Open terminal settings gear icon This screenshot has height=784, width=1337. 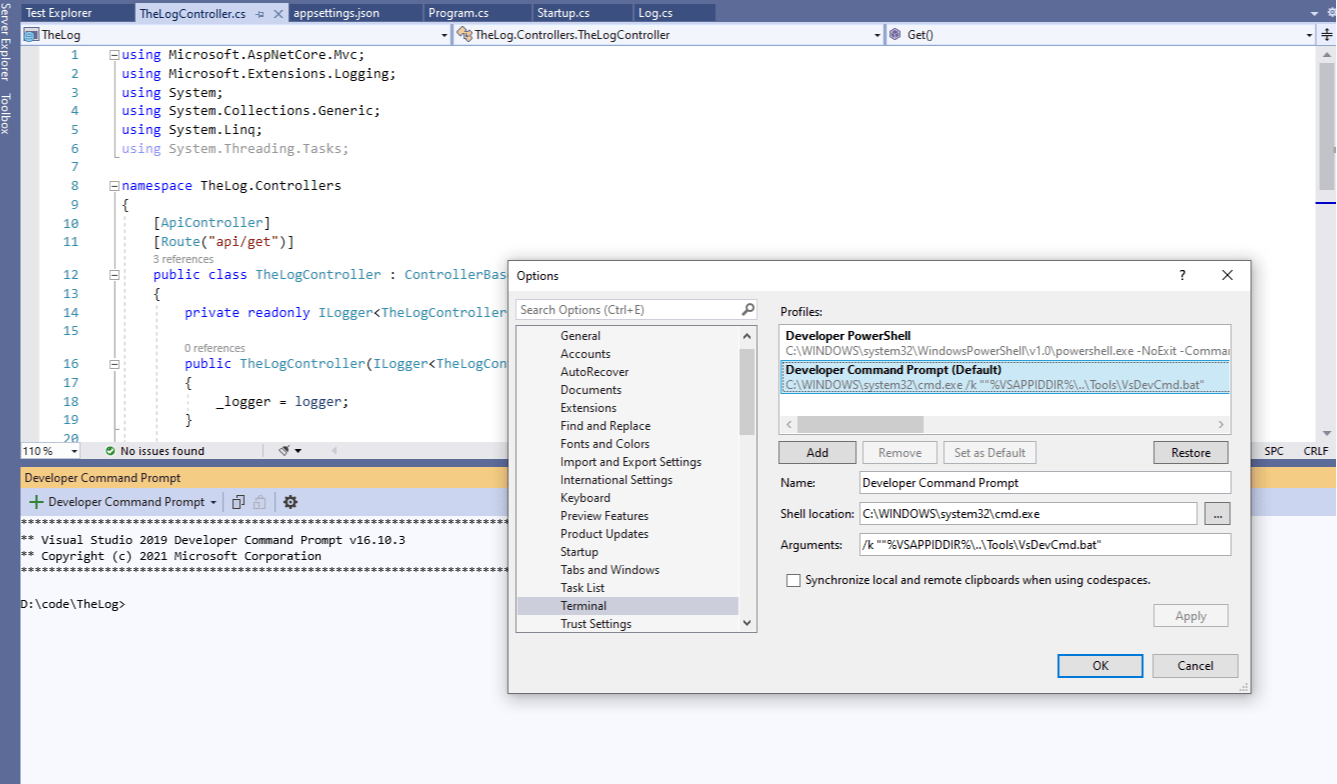[291, 502]
